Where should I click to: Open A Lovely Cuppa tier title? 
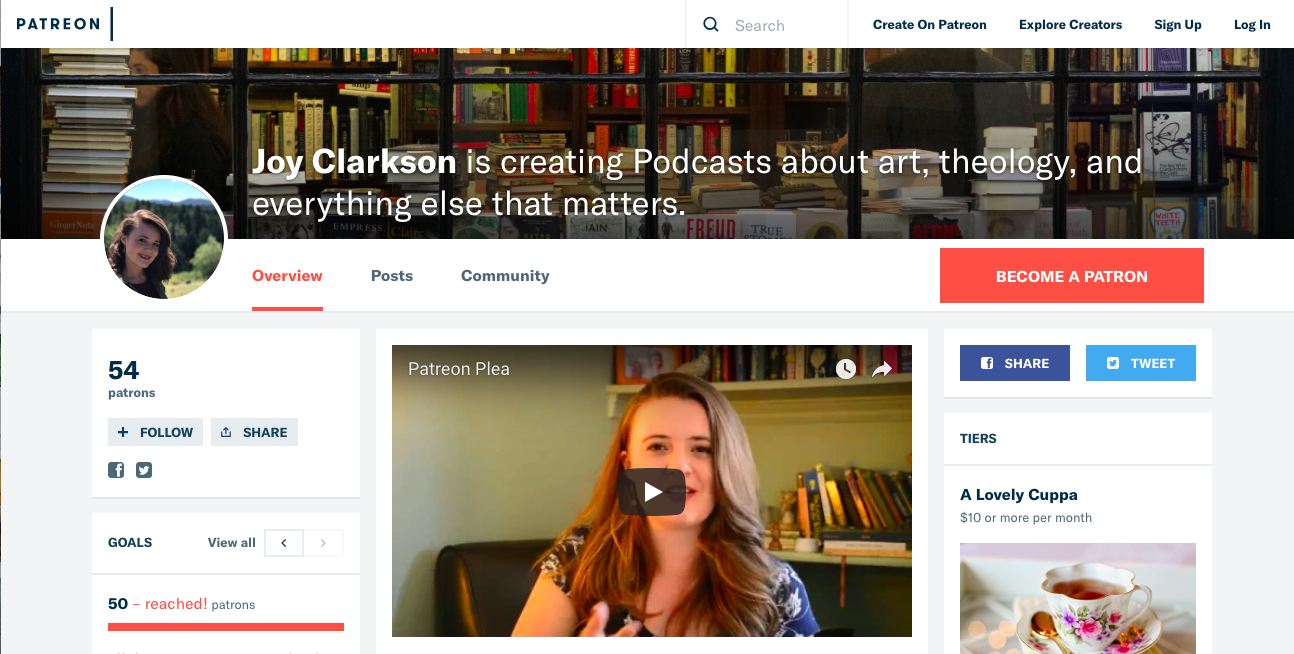pos(1019,495)
